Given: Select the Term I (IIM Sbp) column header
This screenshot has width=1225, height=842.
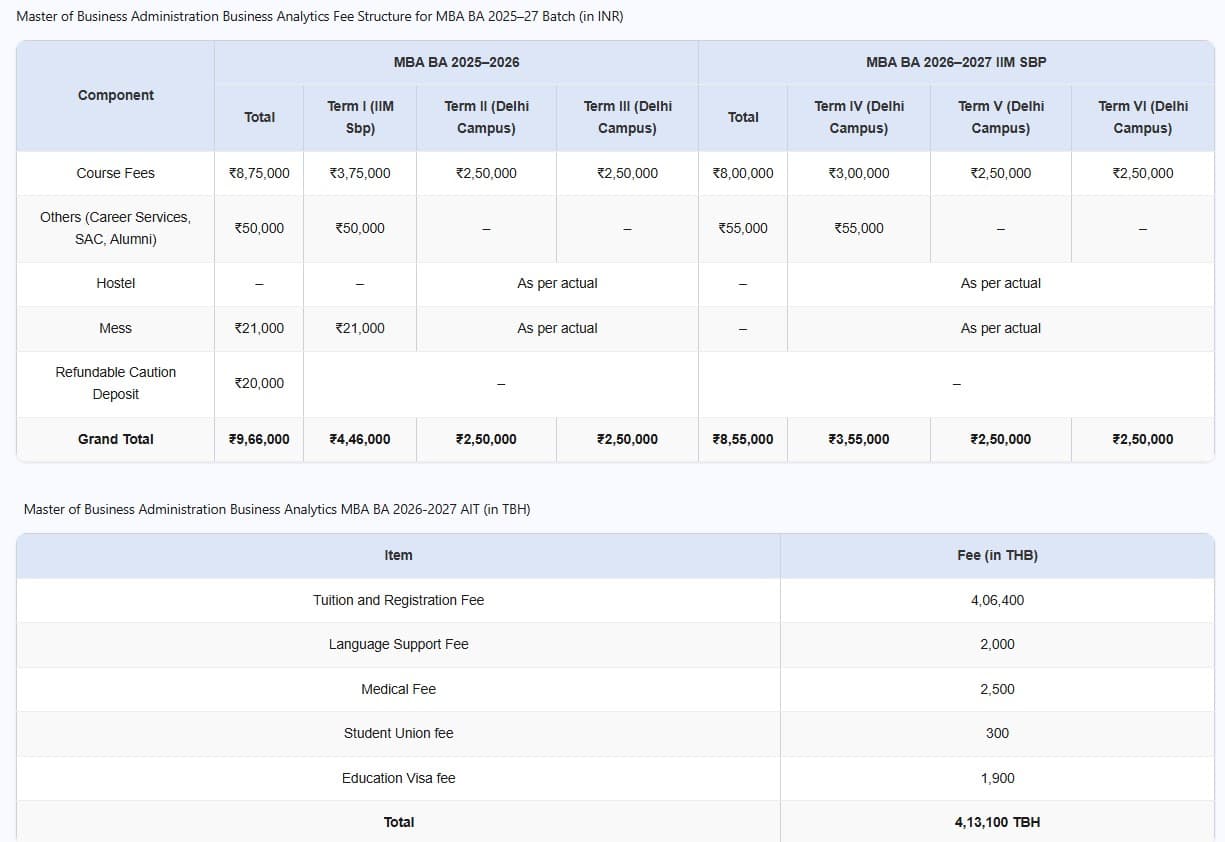Looking at the screenshot, I should point(360,117).
